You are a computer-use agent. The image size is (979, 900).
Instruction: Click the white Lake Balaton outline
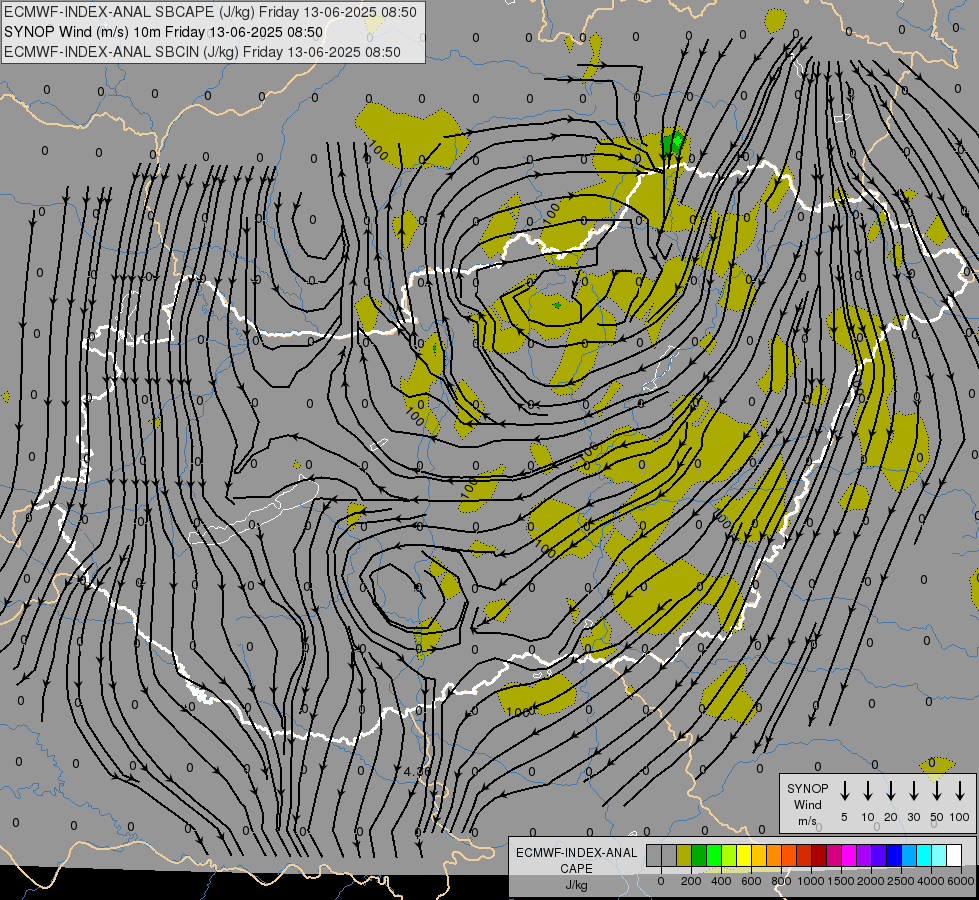[x=255, y=510]
